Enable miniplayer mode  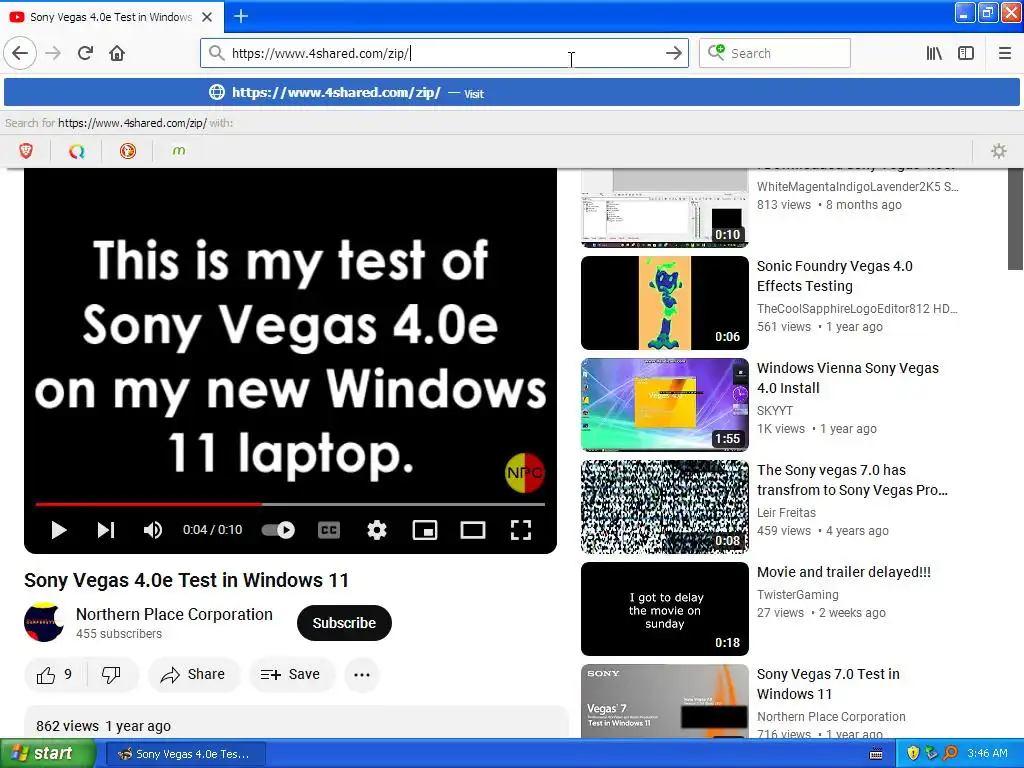click(x=425, y=530)
